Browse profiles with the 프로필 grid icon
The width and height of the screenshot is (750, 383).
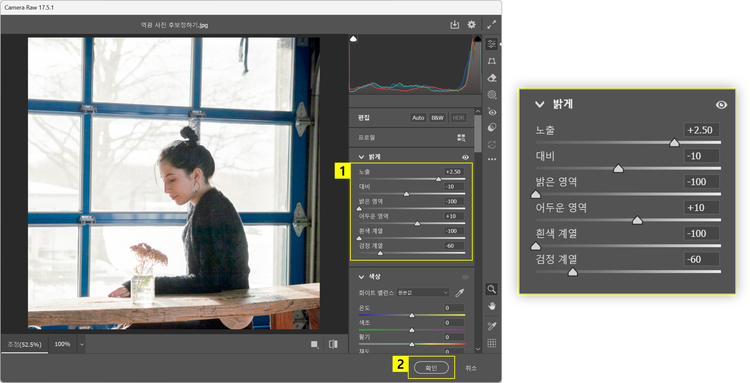[x=461, y=138]
